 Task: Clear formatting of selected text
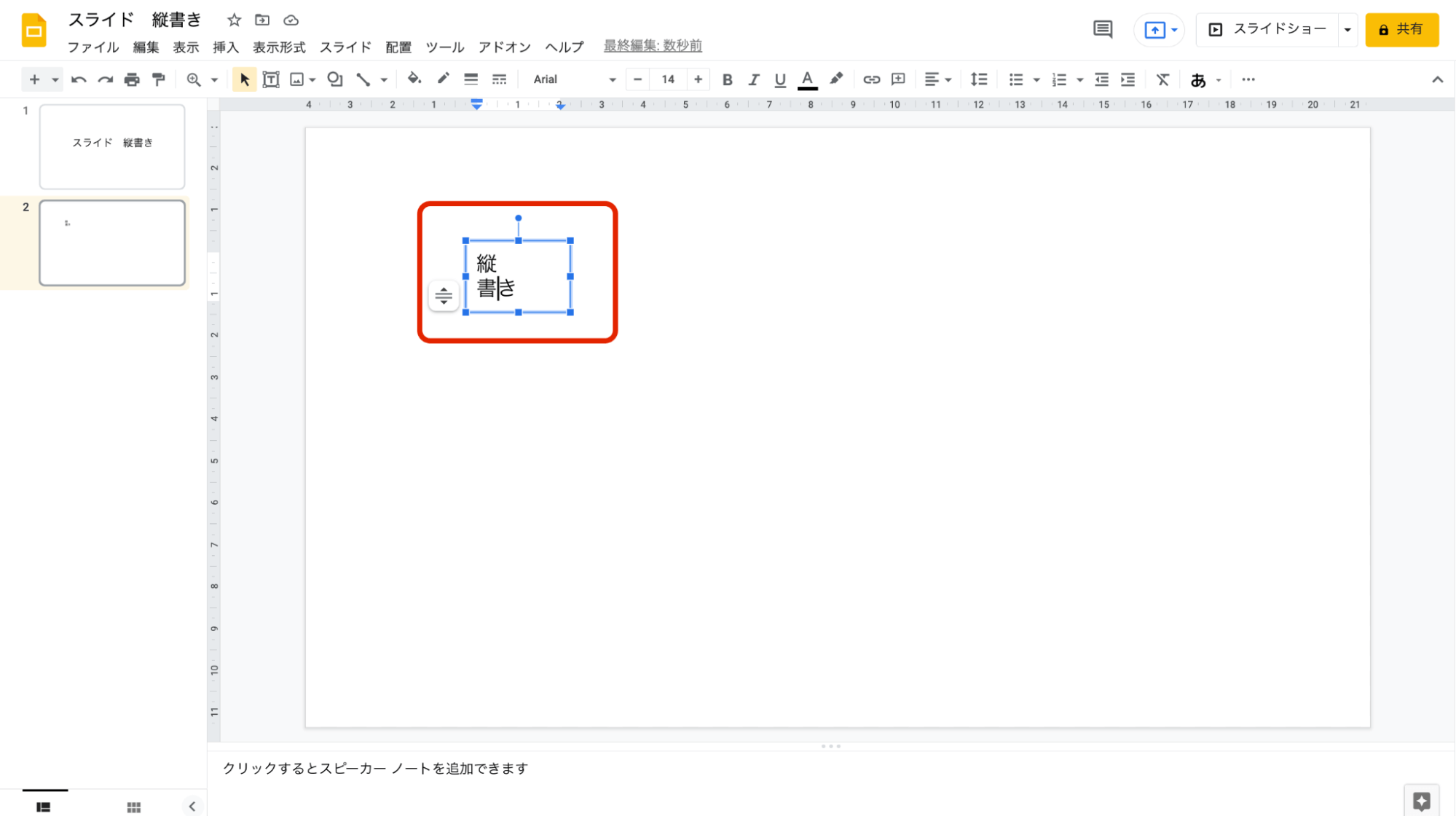click(1162, 79)
